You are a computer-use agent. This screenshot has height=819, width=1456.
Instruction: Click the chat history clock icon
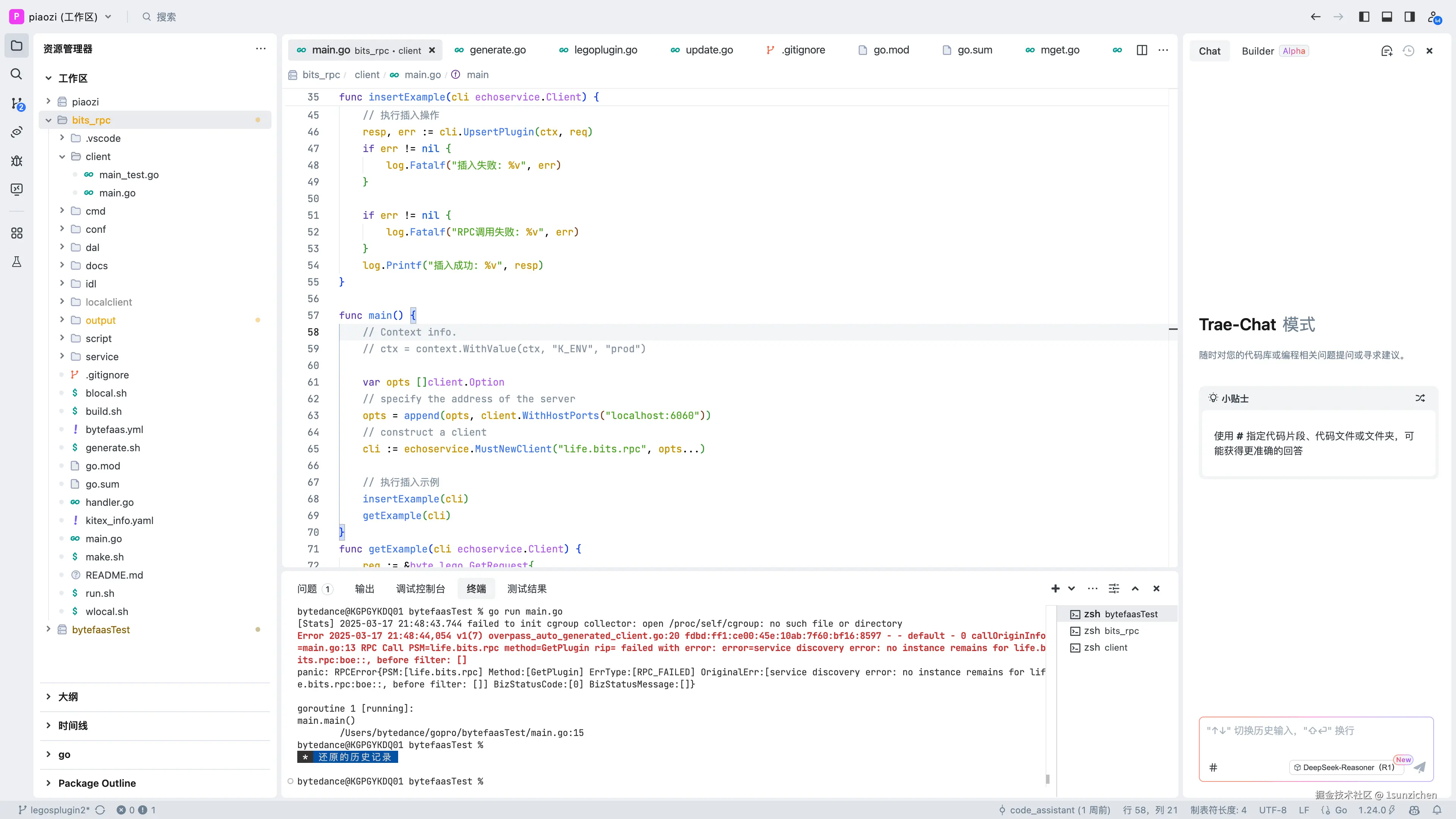1409,51
